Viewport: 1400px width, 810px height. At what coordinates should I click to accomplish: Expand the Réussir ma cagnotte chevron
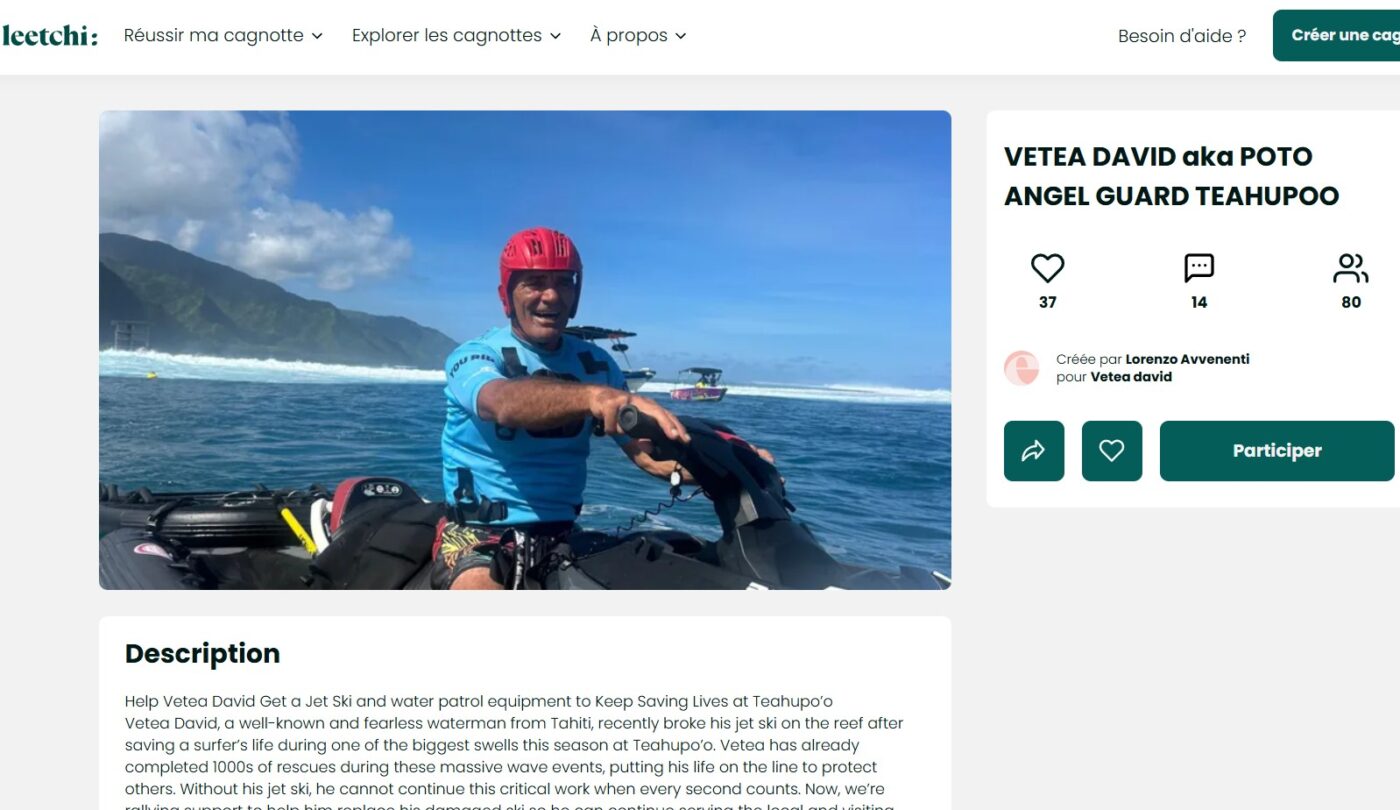pos(317,36)
